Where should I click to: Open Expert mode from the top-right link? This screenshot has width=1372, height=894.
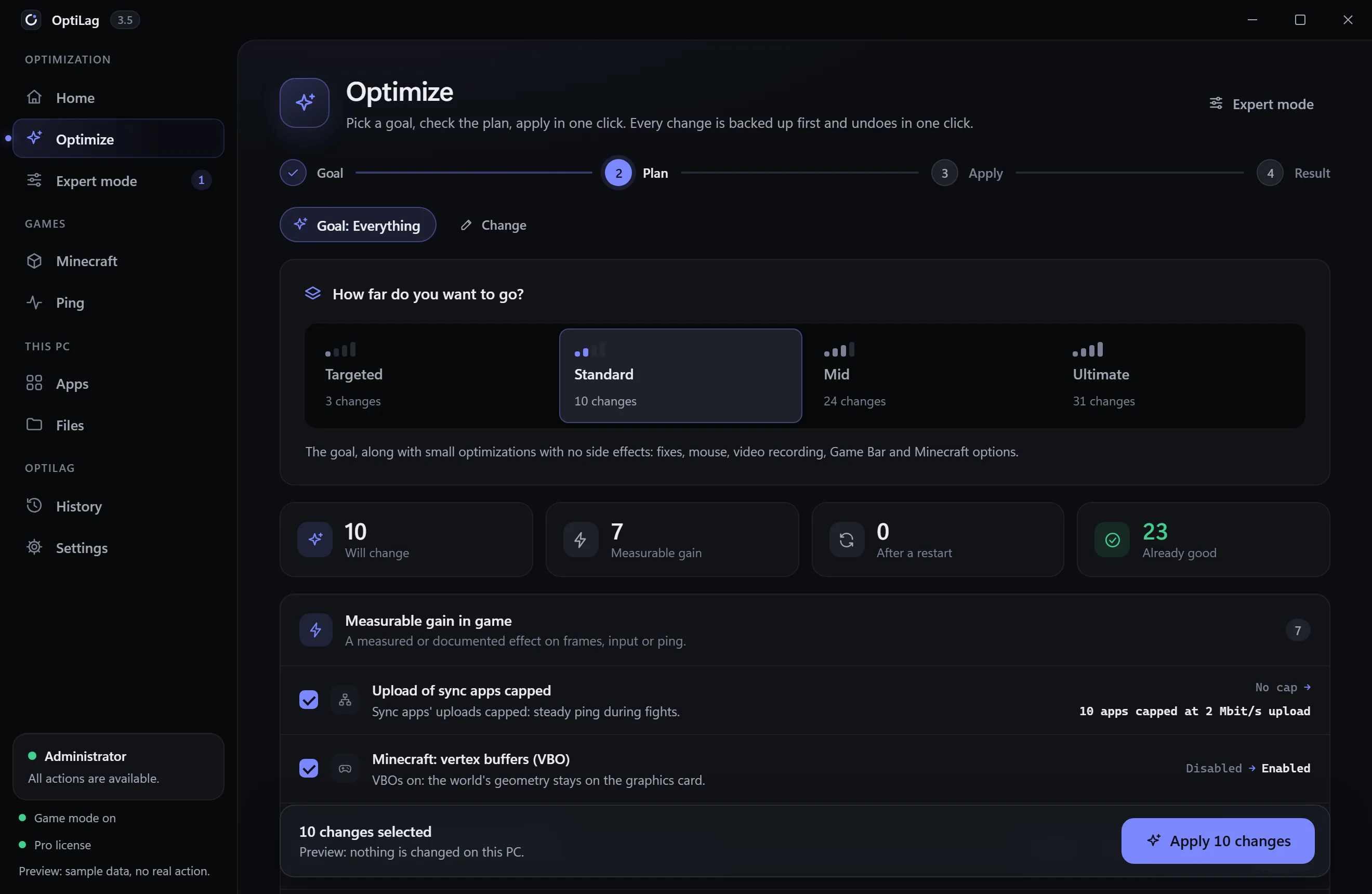[1261, 104]
